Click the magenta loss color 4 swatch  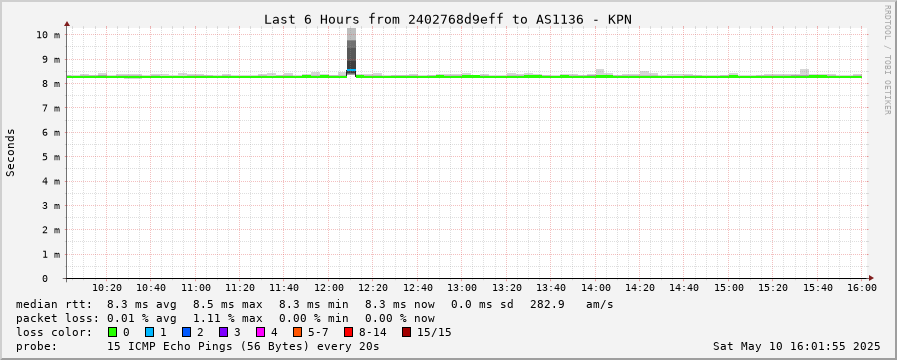point(260,332)
